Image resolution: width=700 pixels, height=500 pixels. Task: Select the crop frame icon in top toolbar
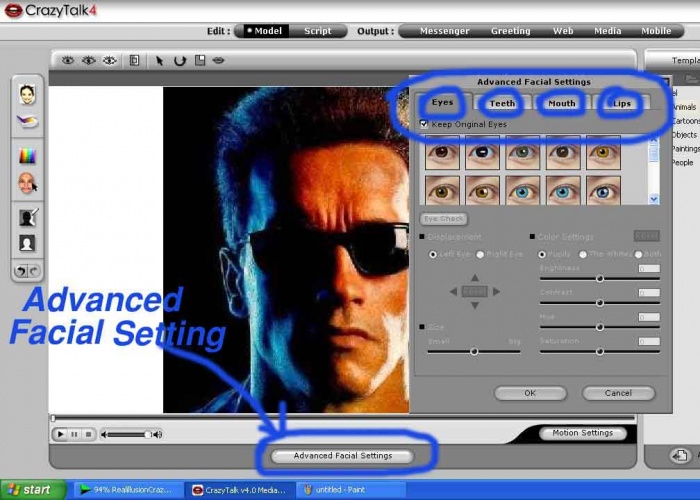[134, 60]
